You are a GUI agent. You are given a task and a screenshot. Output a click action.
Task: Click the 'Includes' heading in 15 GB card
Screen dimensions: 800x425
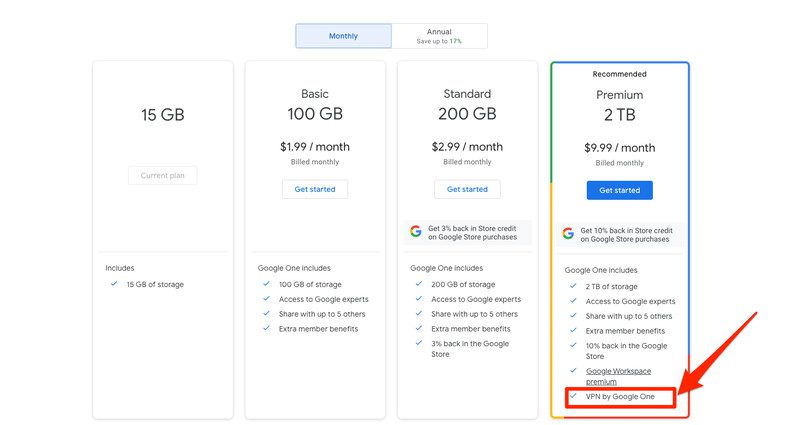[x=120, y=268]
